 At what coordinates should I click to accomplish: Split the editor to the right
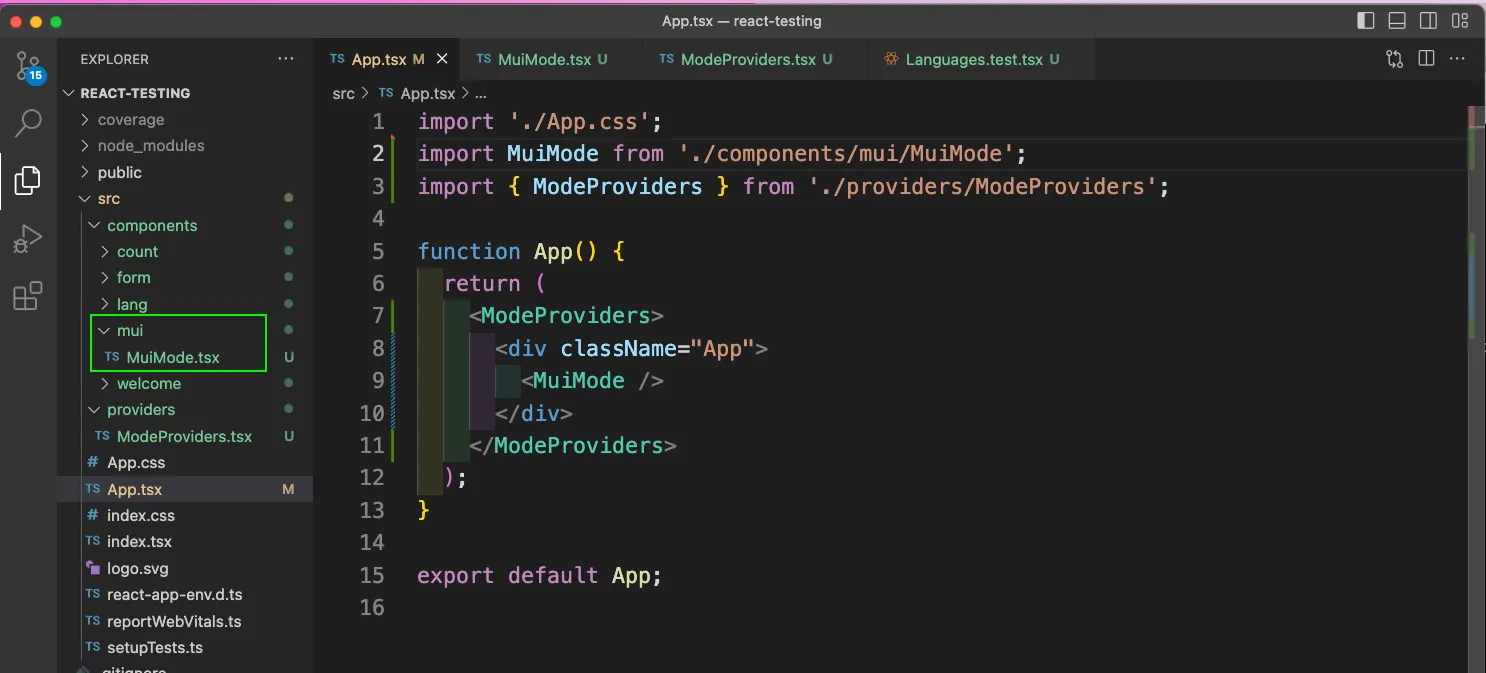pyautogui.click(x=1426, y=59)
